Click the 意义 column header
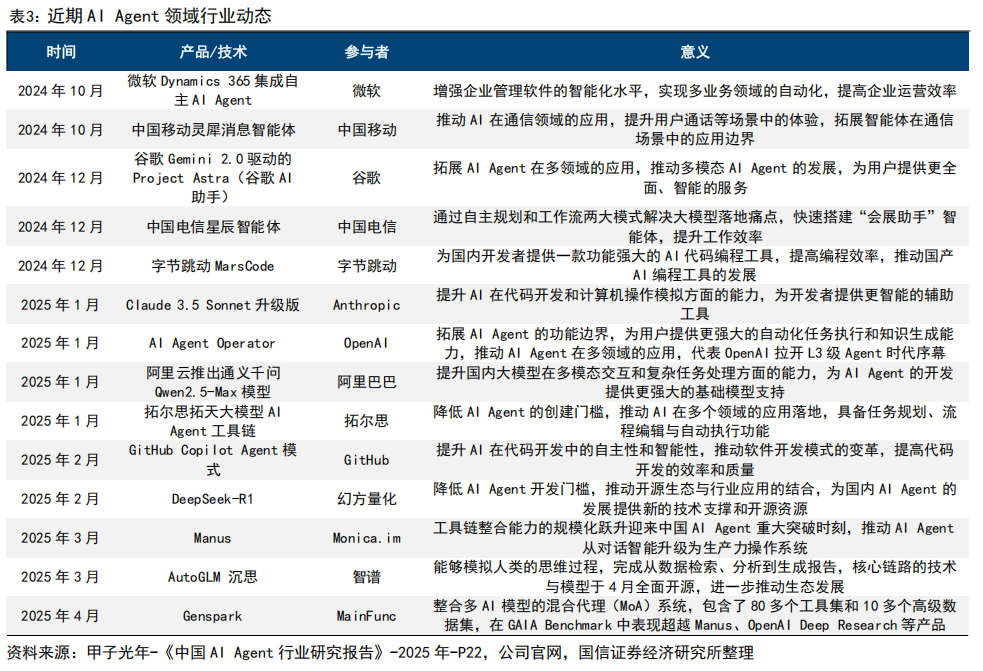Viewport: 983px width, 671px height. point(695,52)
